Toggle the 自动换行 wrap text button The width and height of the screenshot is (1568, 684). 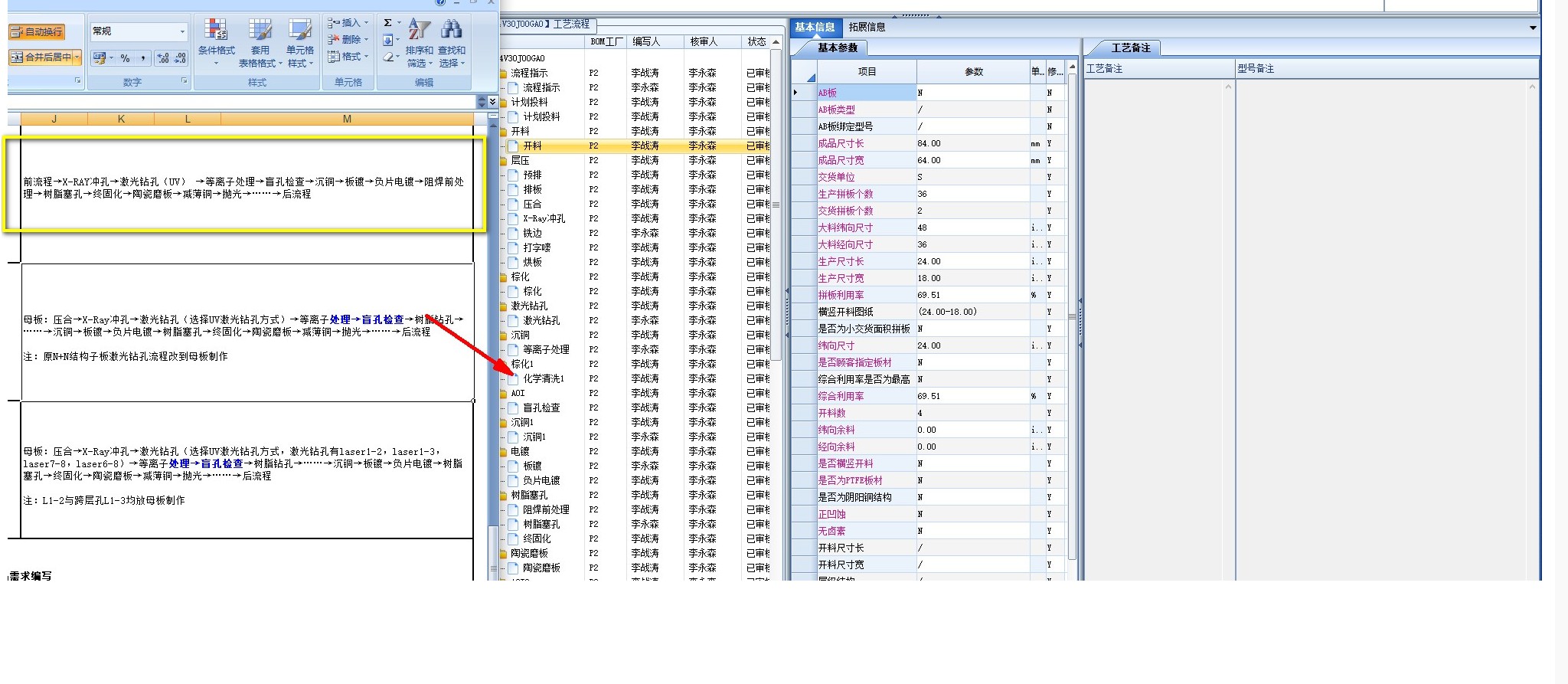coord(37,31)
